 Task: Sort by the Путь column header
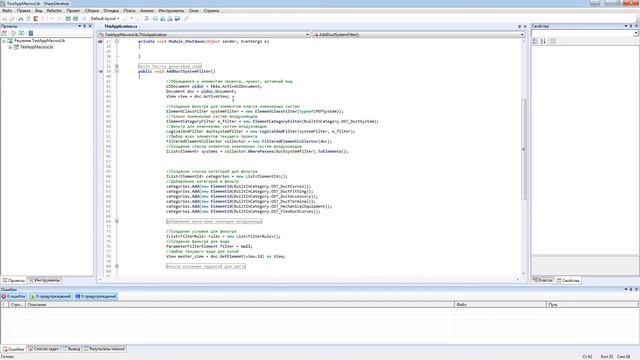point(592,304)
